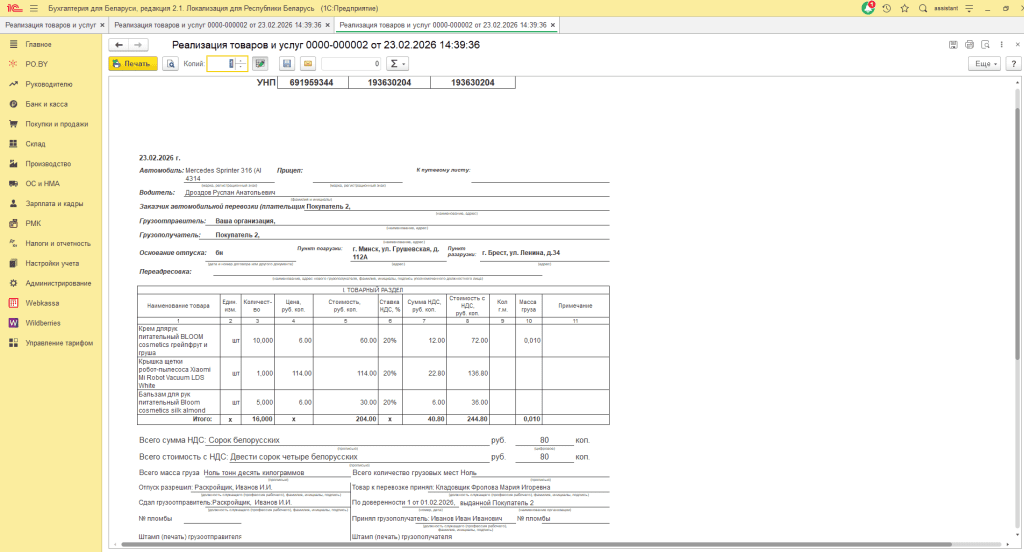This screenshot has width=1024, height=552.
Task: Expand the Sigma sum dropdown
Action: 398,63
